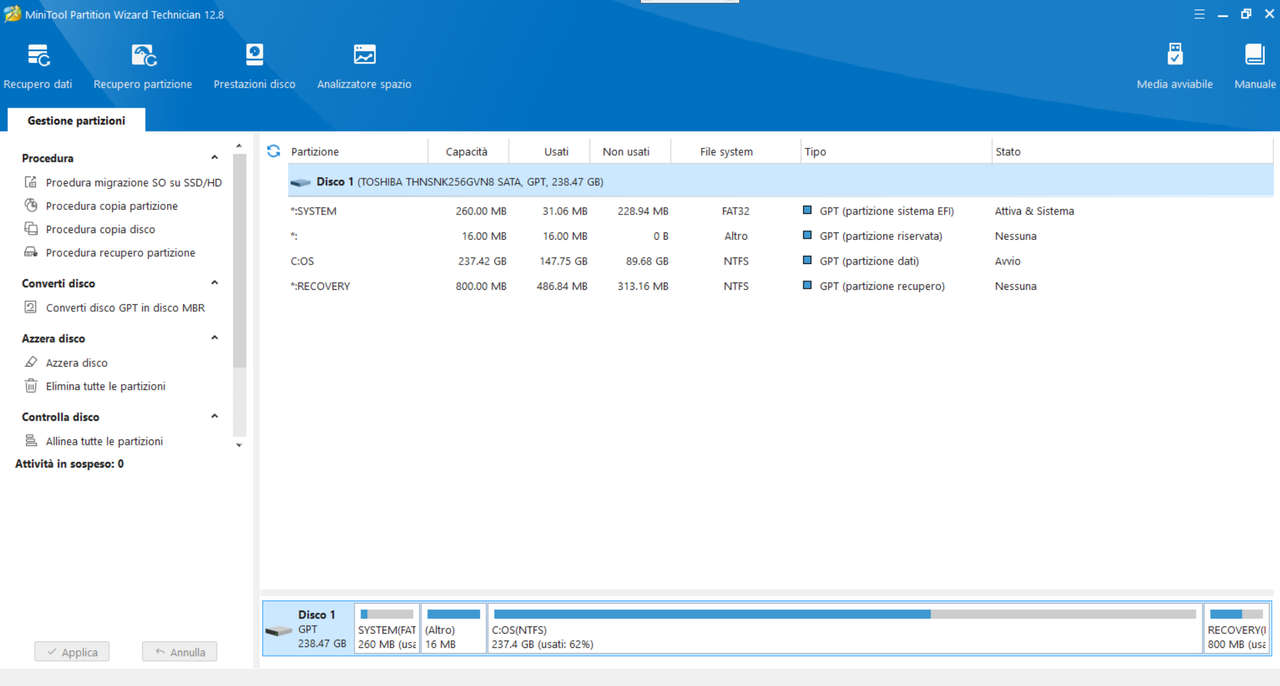This screenshot has height=686, width=1280.
Task: Click migrazione SO su SSD/HD icon
Action: 31,182
